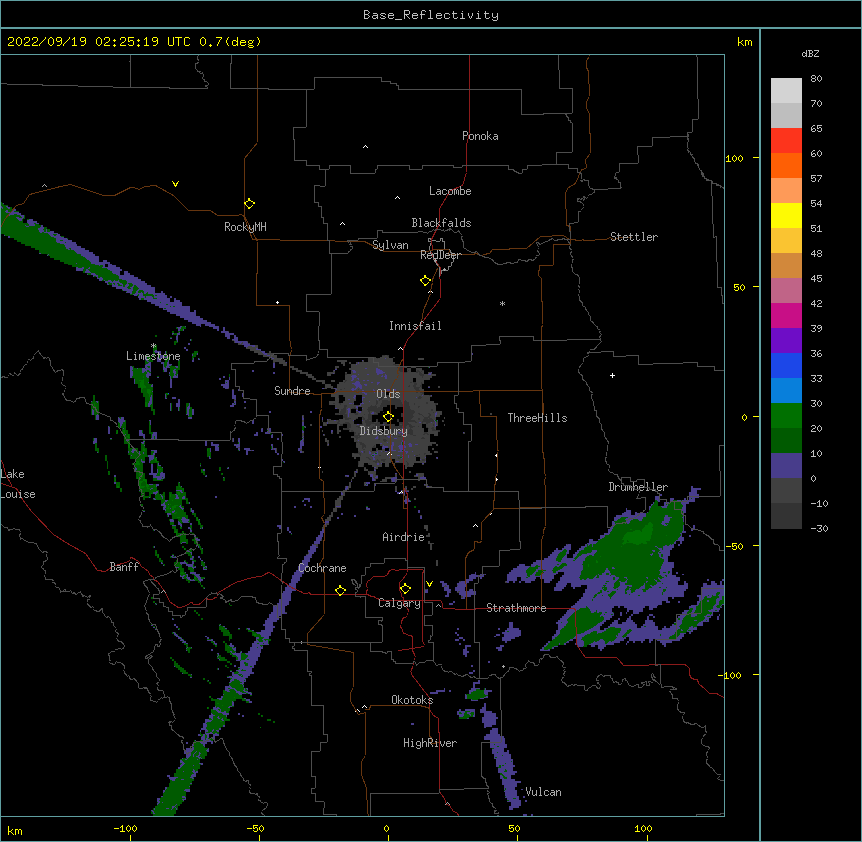Click the yellow marker above RockyMH
862x842 pixels.
coord(249,203)
